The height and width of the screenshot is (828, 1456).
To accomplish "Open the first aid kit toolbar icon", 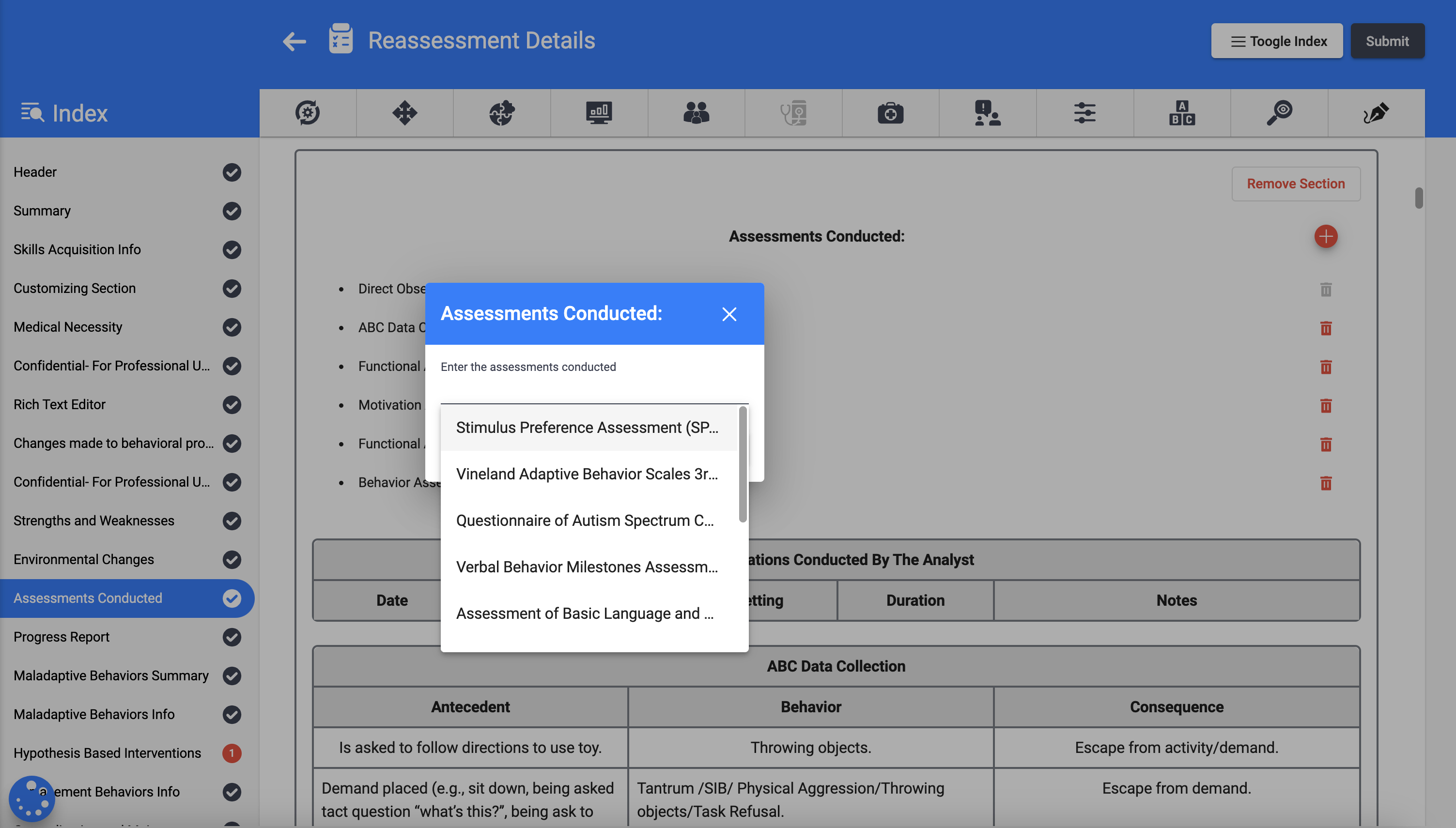I will pos(889,113).
